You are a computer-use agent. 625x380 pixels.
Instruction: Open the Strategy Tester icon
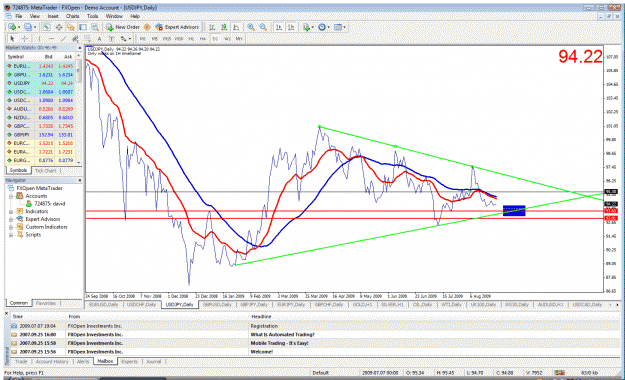(x=95, y=27)
